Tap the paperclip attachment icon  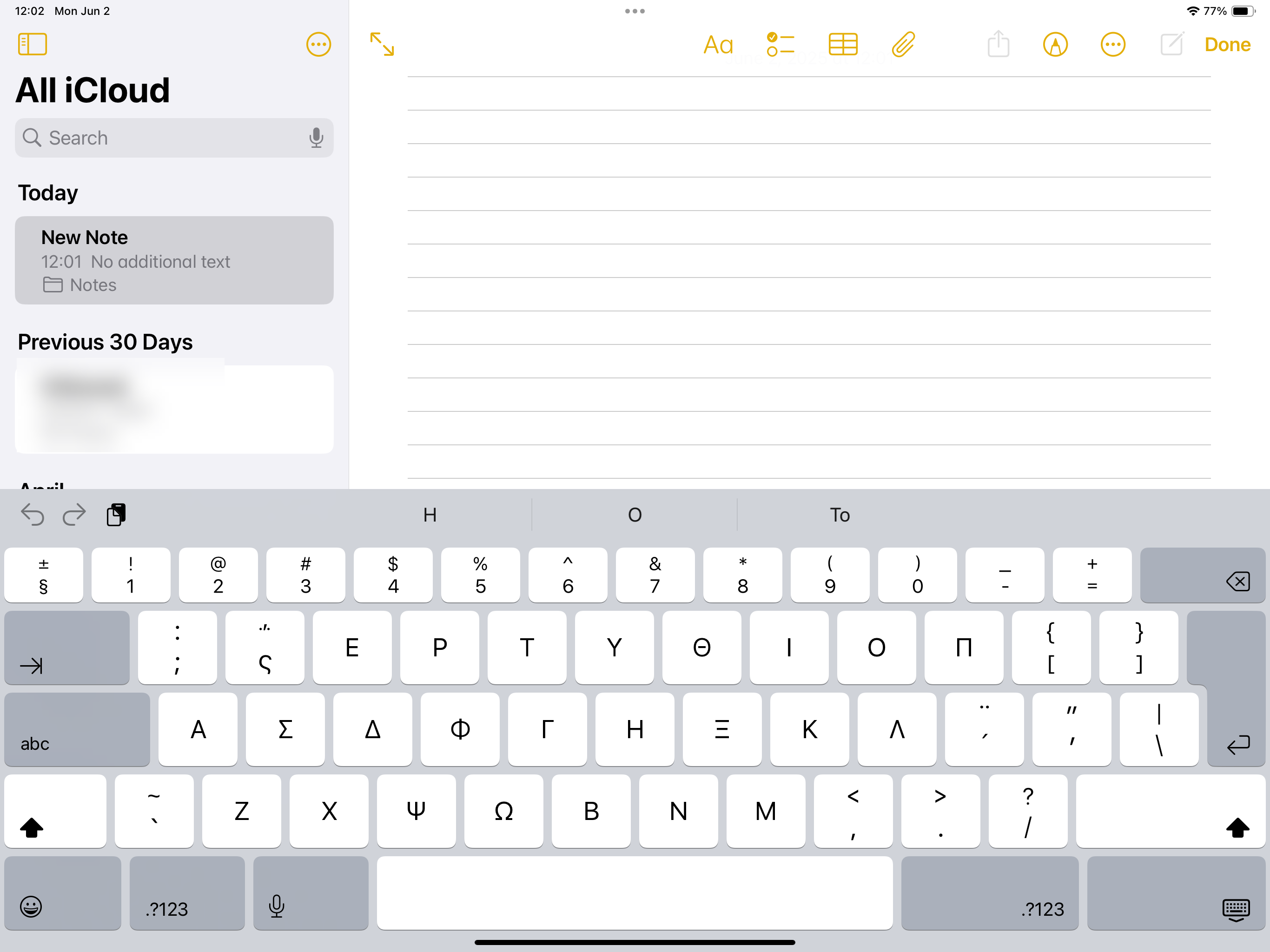click(903, 44)
